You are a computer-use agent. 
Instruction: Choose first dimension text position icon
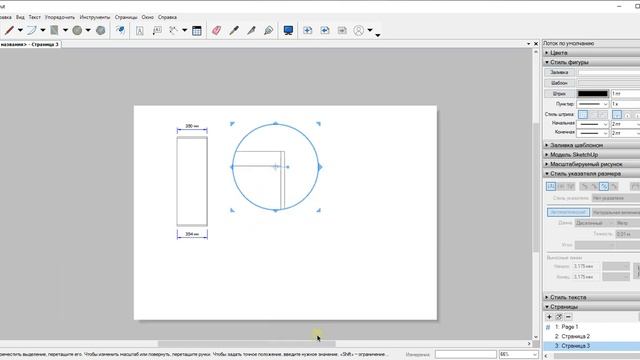[x=551, y=187]
